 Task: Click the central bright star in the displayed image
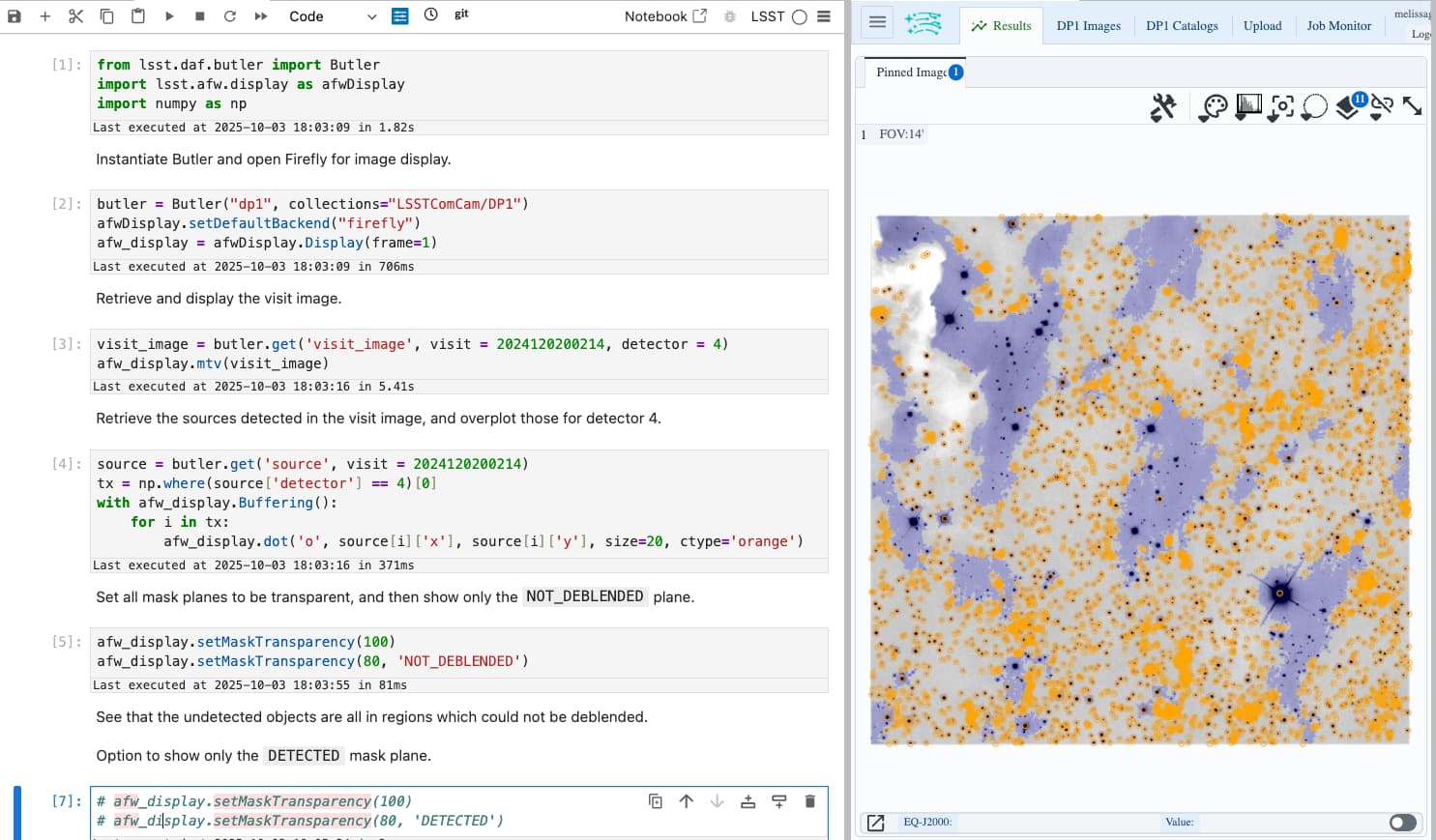click(1151, 427)
